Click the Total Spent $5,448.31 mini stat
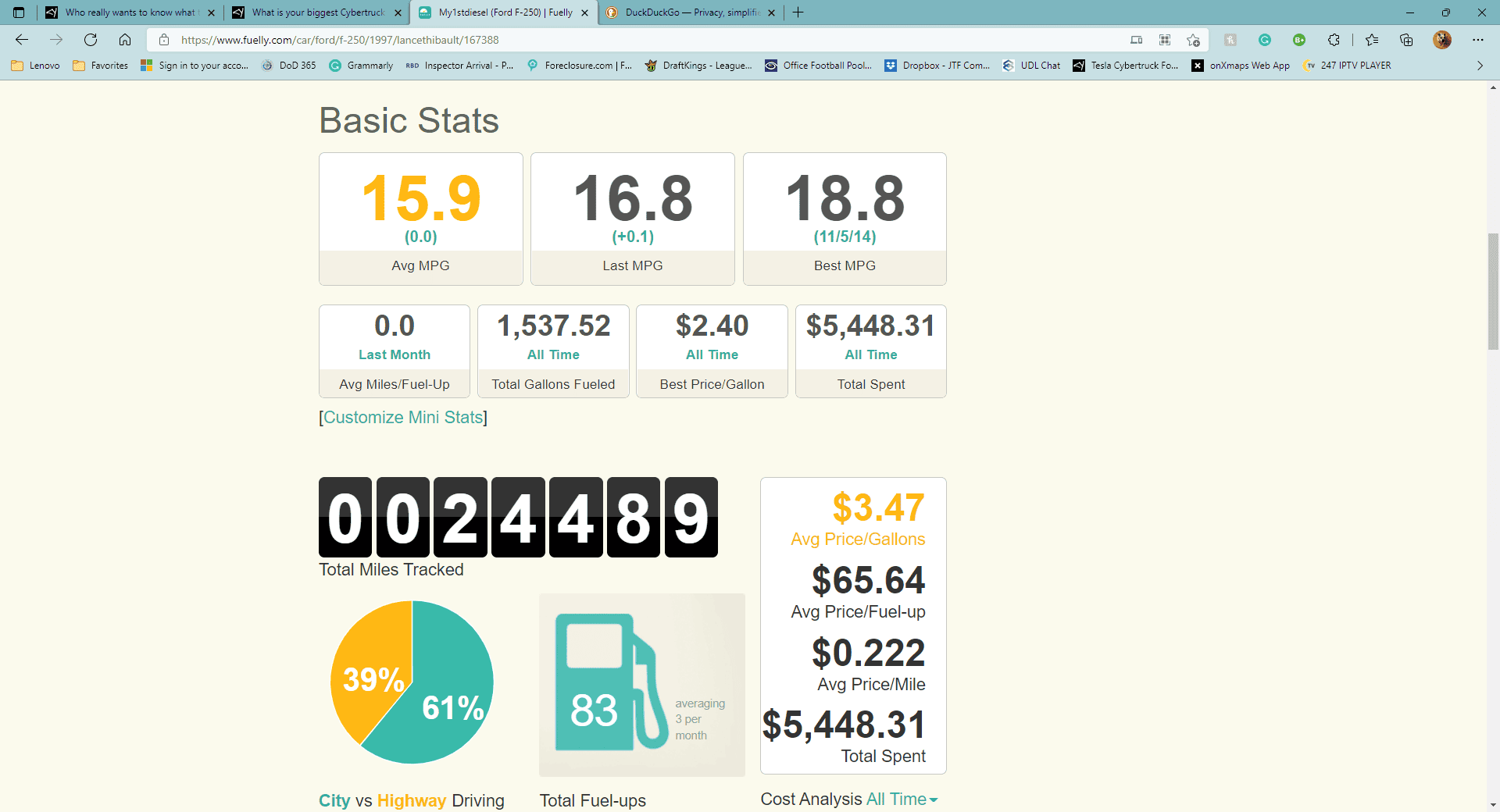 point(871,351)
